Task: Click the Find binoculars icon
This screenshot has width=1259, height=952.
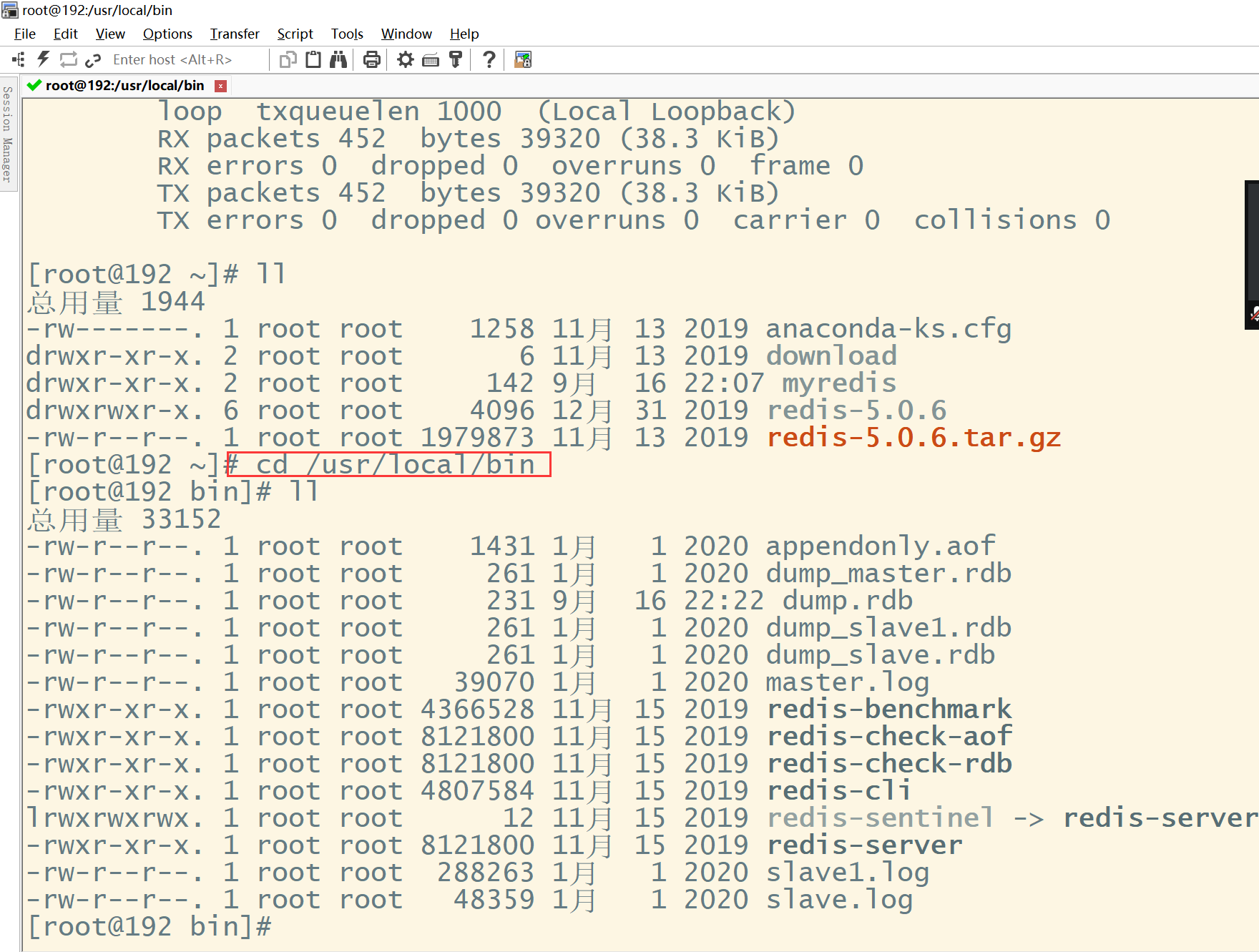Action: pyautogui.click(x=338, y=59)
